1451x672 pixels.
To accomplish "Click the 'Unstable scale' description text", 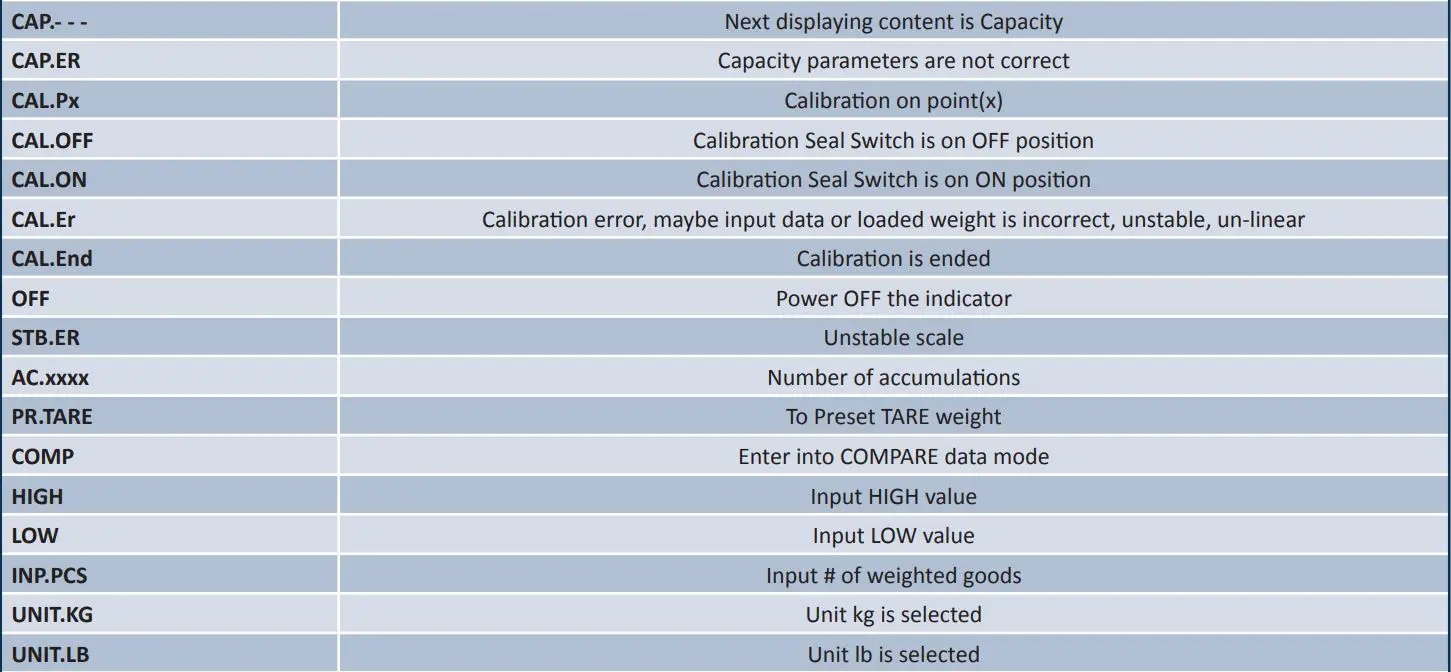I will tap(893, 338).
